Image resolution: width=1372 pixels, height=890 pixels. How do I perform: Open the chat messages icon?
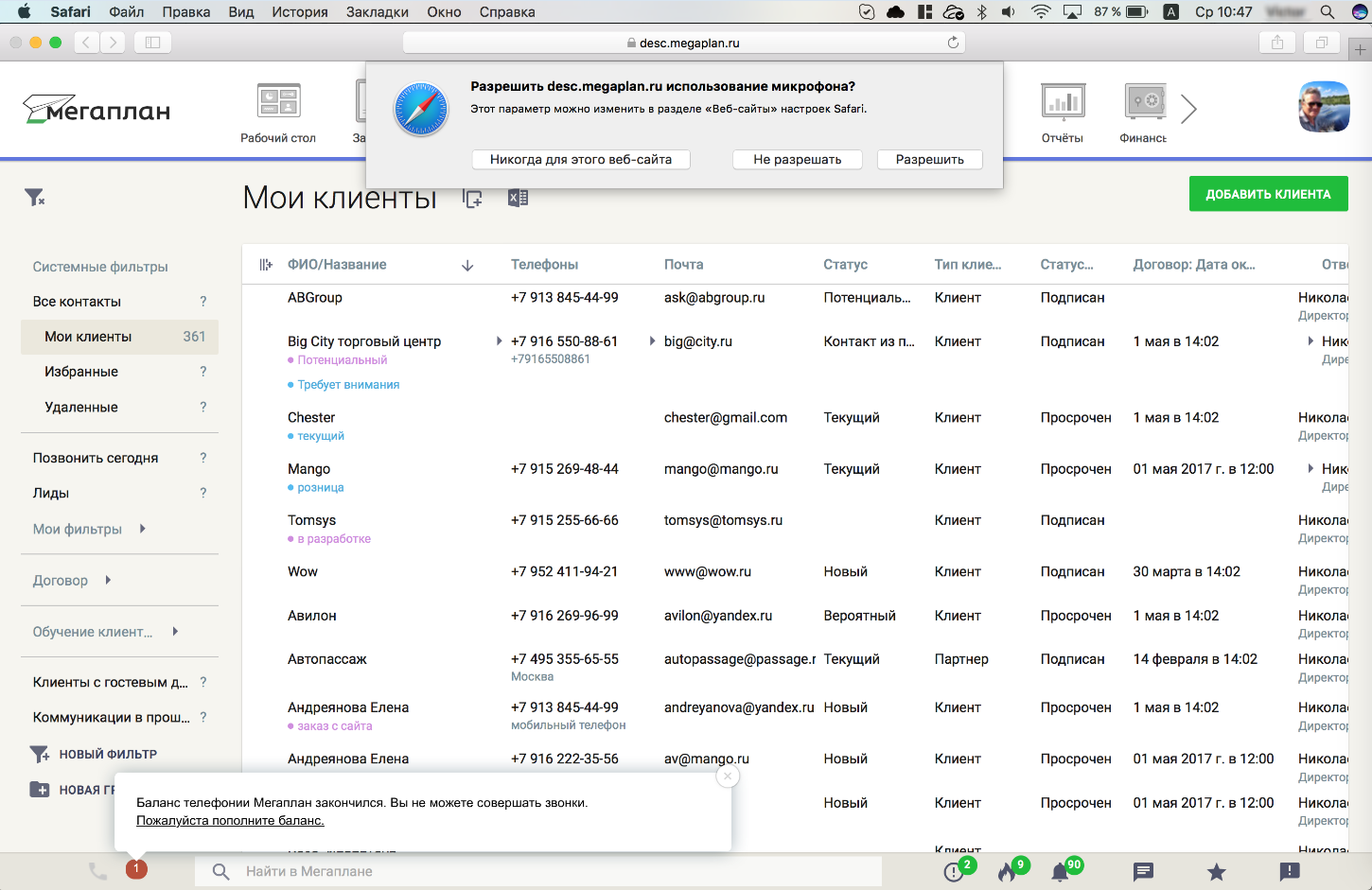click(1143, 872)
